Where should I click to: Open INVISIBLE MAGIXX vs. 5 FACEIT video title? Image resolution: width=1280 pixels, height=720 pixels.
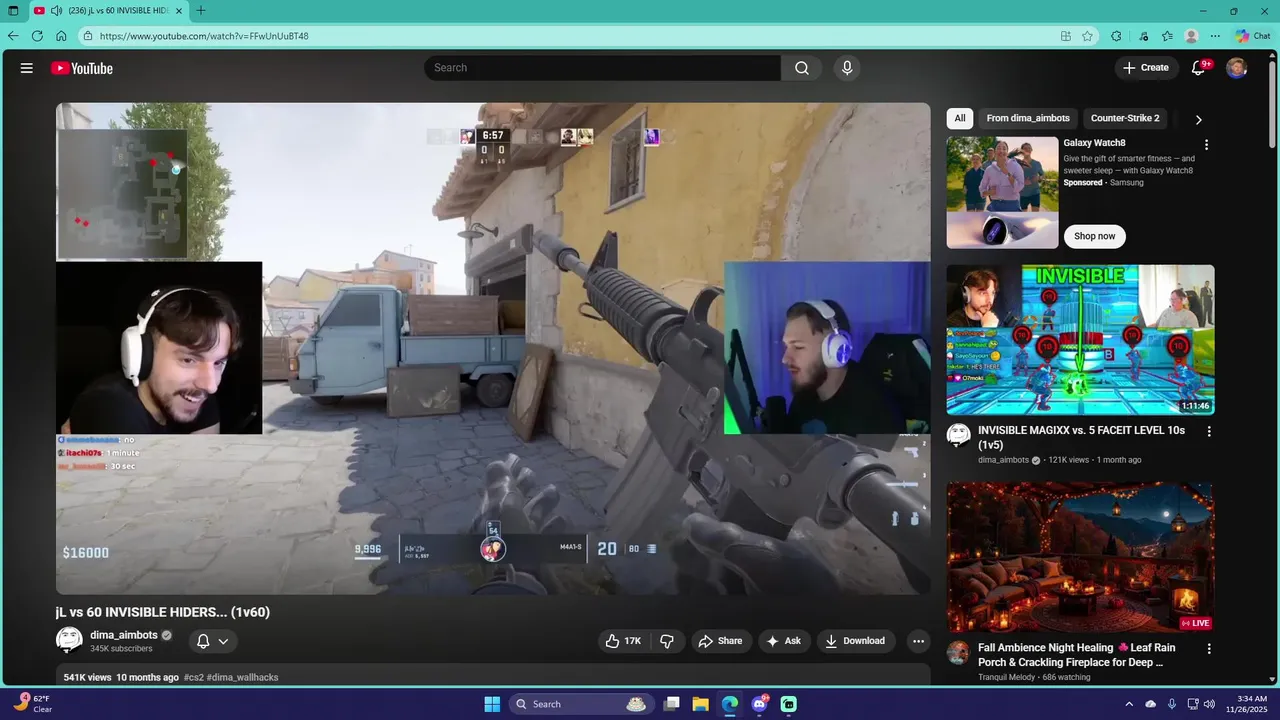(1081, 437)
